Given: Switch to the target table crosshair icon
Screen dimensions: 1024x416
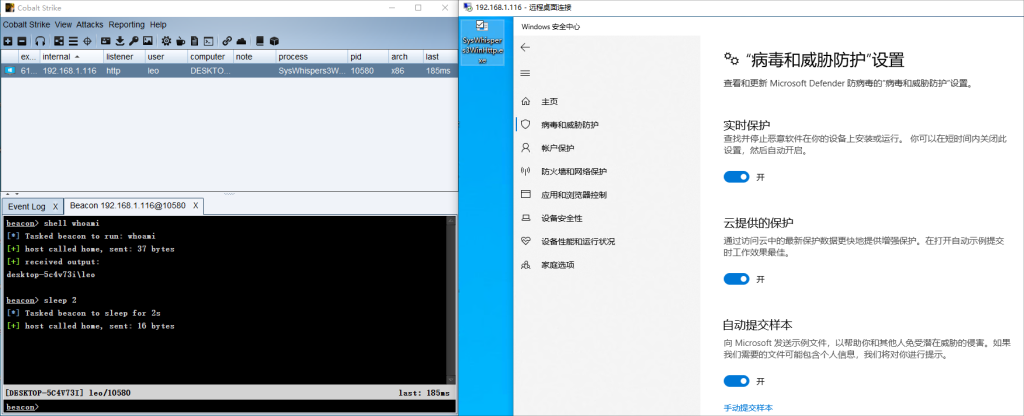Looking at the screenshot, I should click(88, 41).
